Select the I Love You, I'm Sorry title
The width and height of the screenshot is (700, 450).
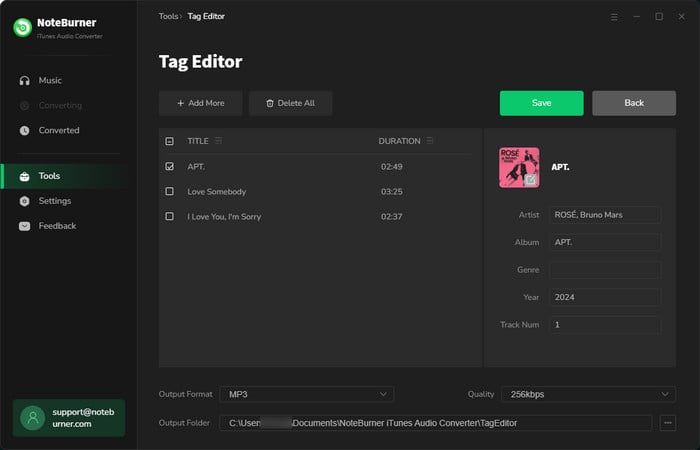224,217
